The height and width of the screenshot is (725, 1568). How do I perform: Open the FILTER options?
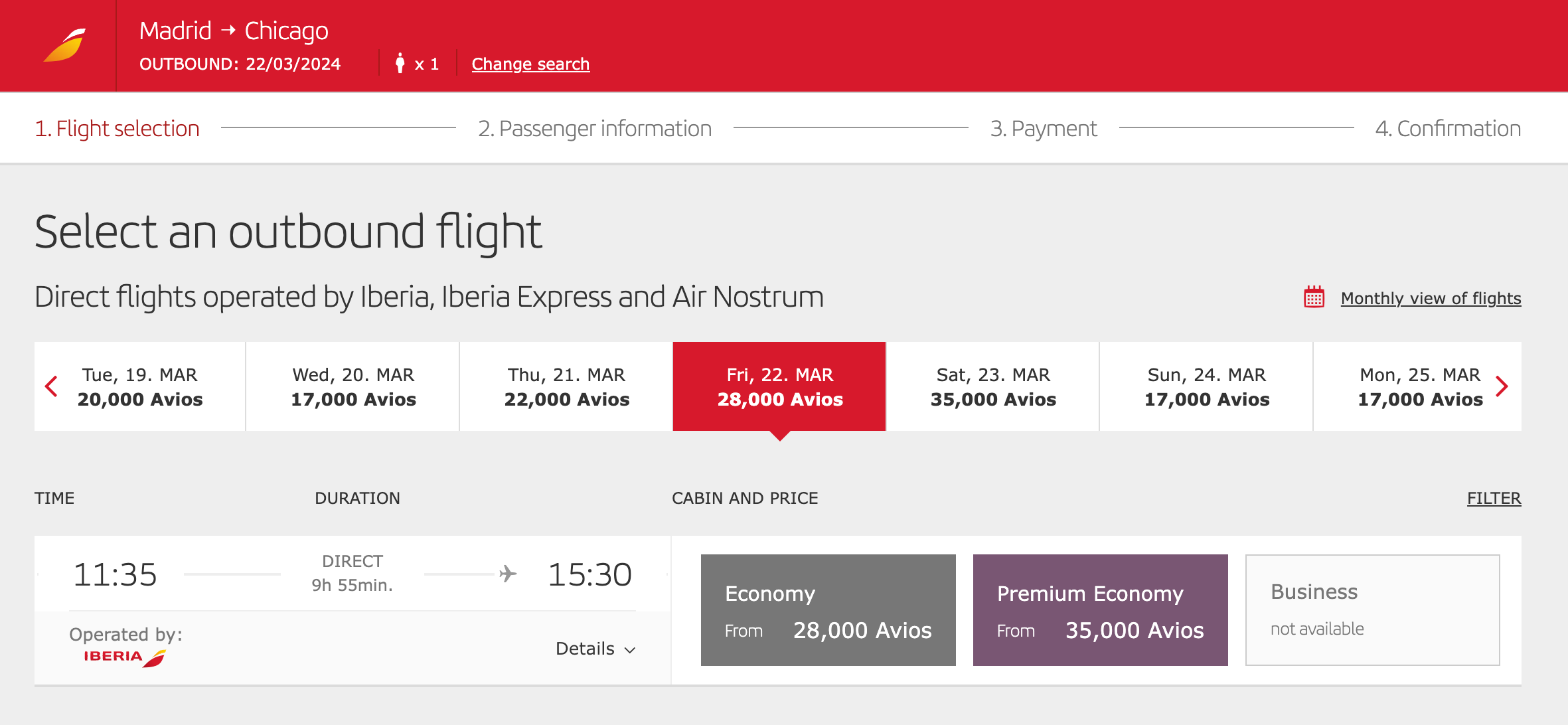1493,498
